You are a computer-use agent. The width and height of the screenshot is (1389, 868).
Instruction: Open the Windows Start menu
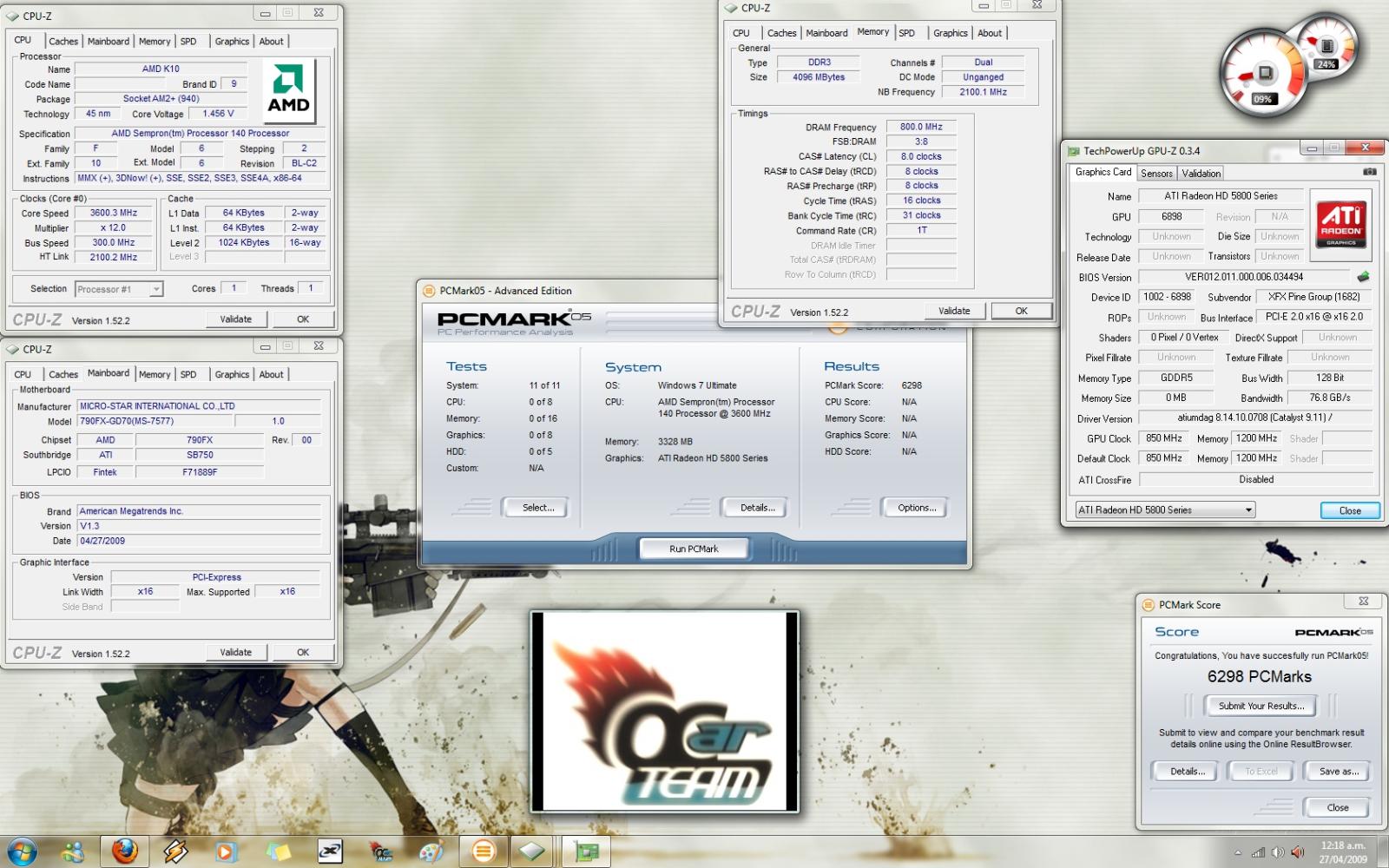pyautogui.click(x=23, y=852)
